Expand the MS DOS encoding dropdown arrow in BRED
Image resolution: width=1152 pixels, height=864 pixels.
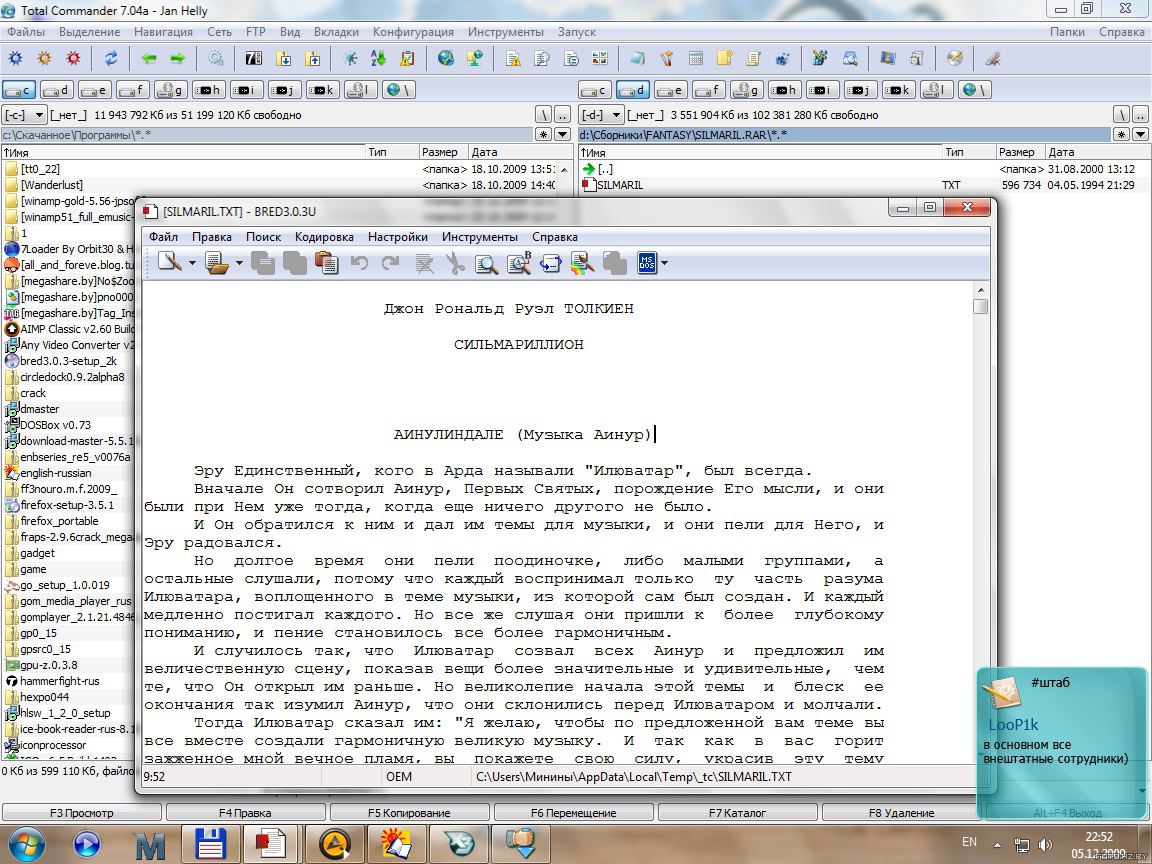point(664,263)
